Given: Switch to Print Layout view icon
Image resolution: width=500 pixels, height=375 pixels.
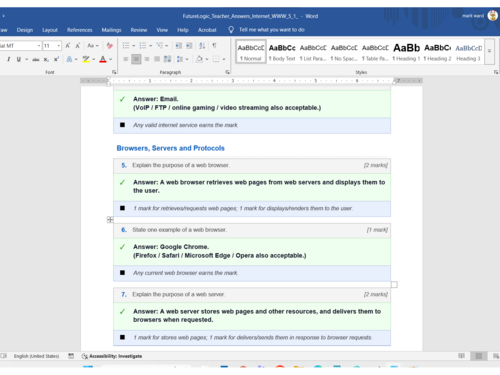Looking at the screenshot, I should pos(479,356).
